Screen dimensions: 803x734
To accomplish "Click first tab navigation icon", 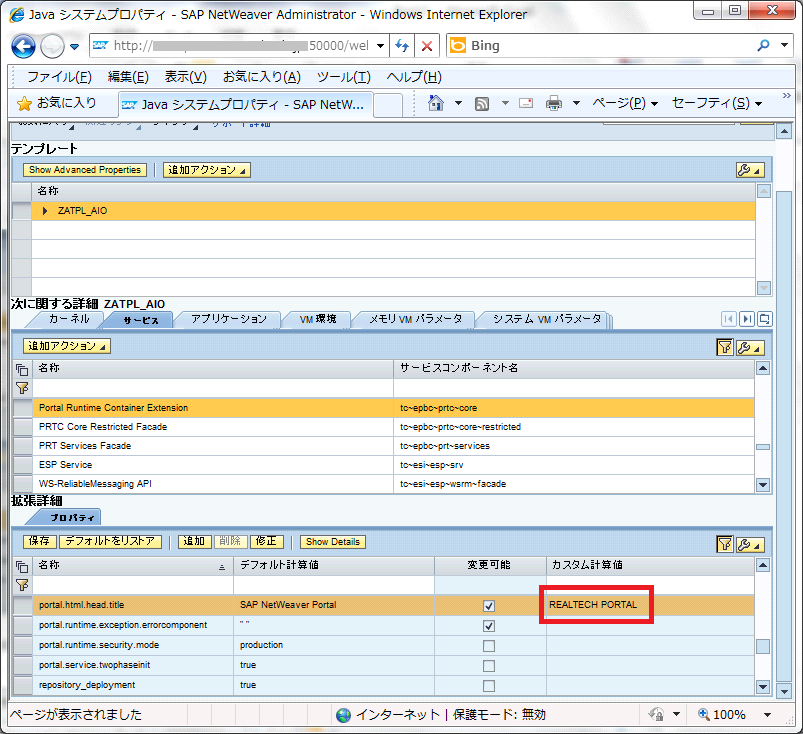I will pyautogui.click(x=728, y=319).
